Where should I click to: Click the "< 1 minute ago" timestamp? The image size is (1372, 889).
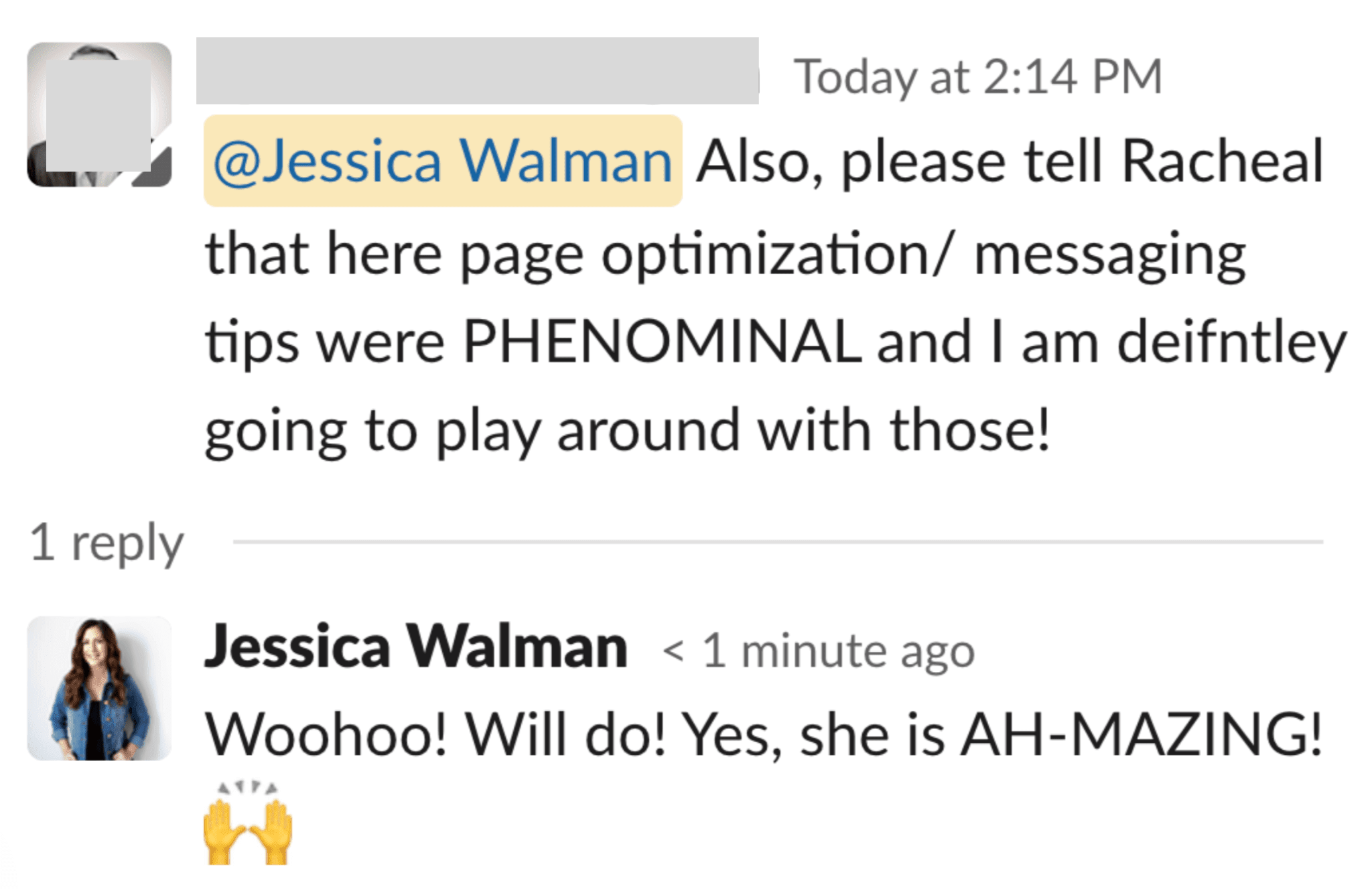[x=818, y=651]
